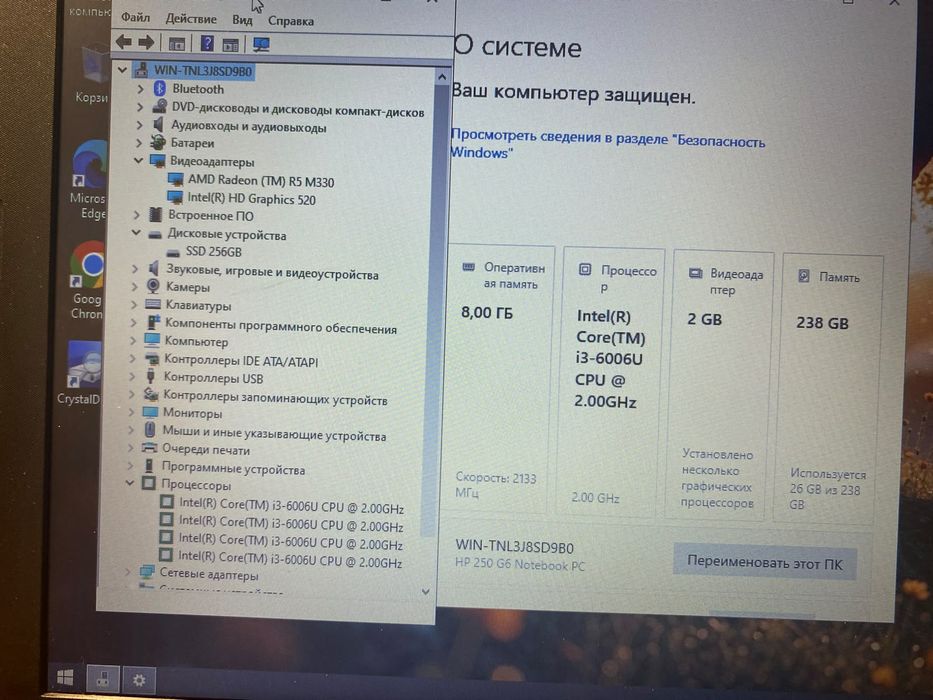Screen dimensions: 933x700
Task: Open the Вид menu
Action: [x=242, y=20]
